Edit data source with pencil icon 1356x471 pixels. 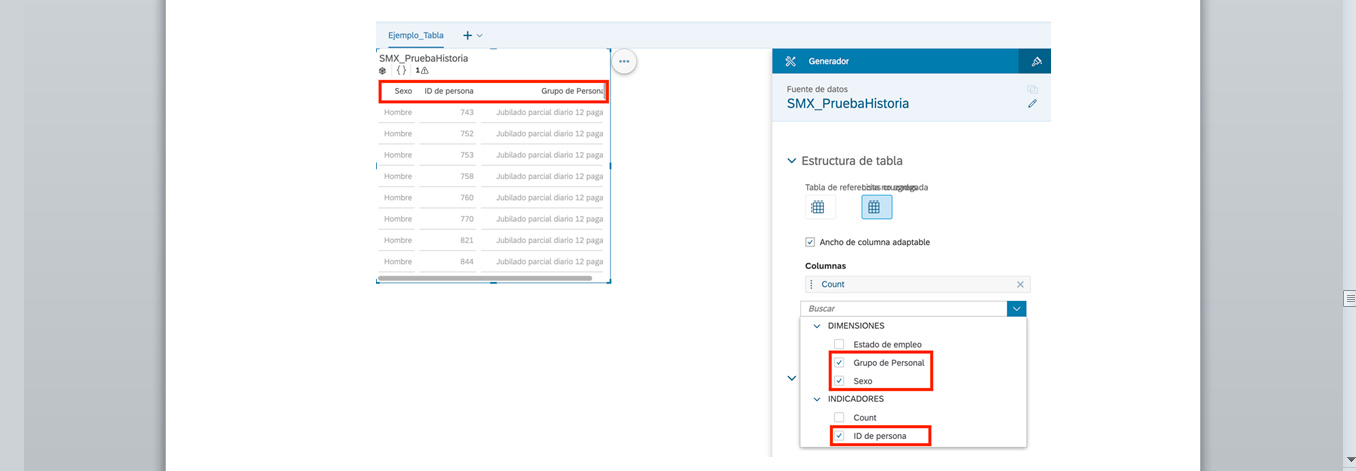(x=1032, y=103)
